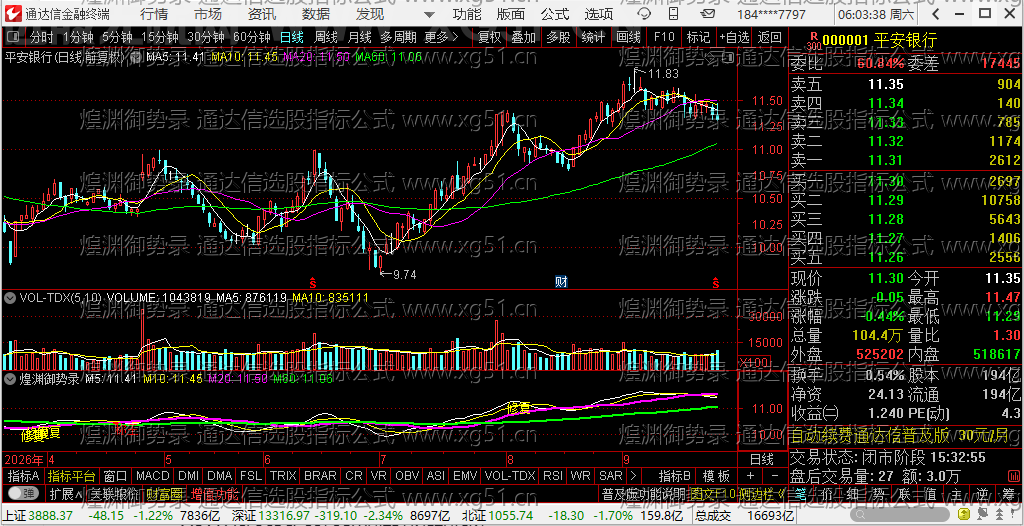Screen dimensions: 1024x526
Task: Expand the 更多> period options
Action: pos(441,37)
